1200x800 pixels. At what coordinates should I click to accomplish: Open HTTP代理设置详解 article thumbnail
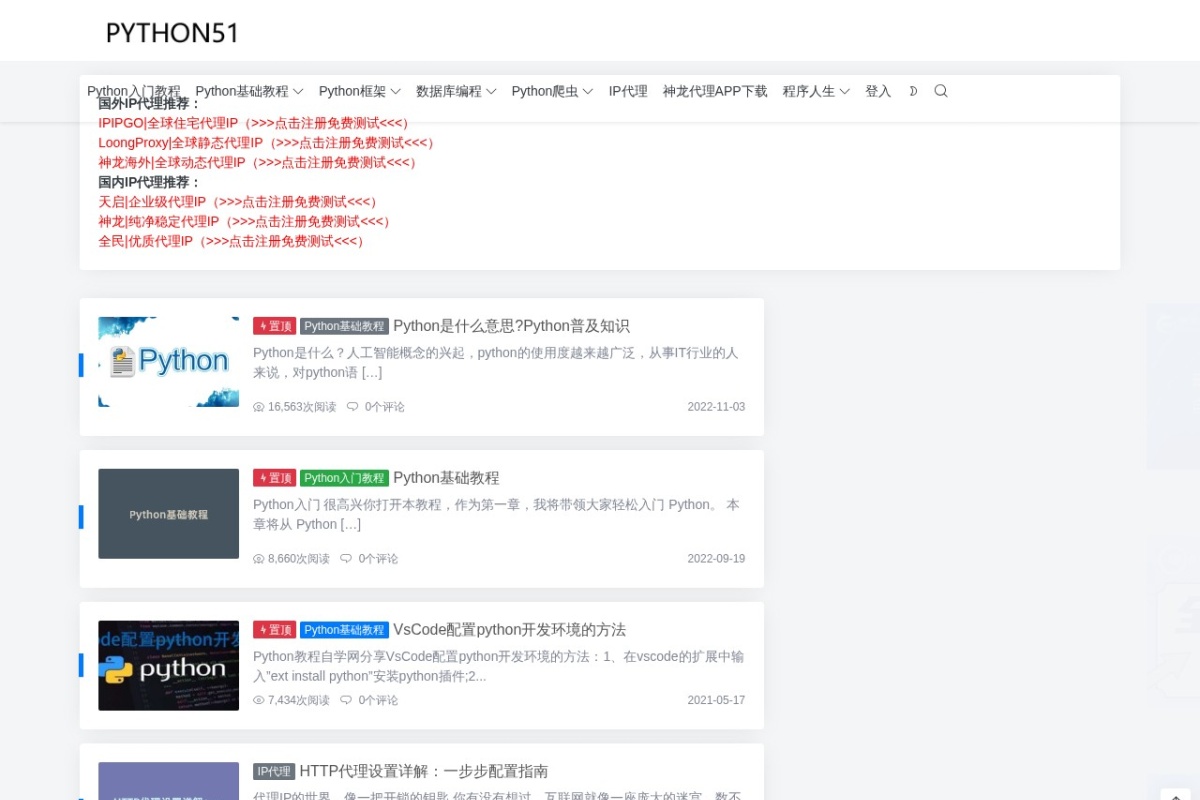point(168,781)
